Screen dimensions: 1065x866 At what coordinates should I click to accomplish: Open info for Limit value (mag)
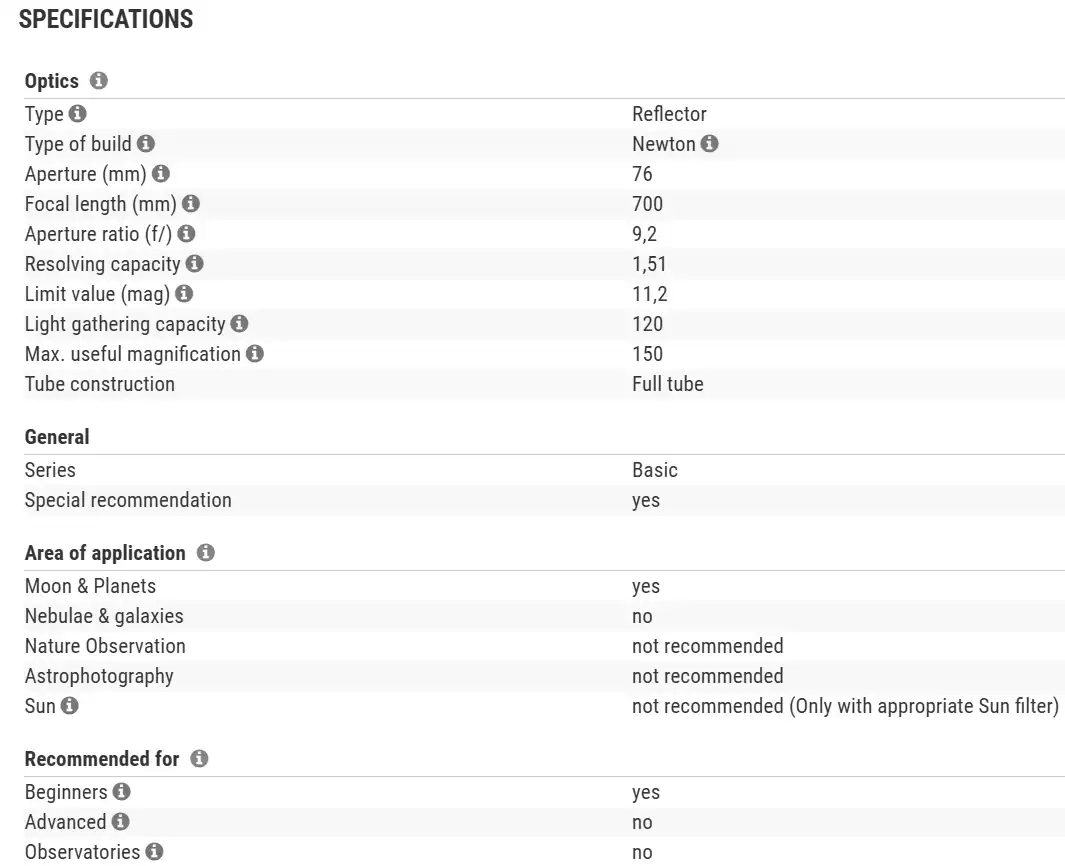[184, 294]
